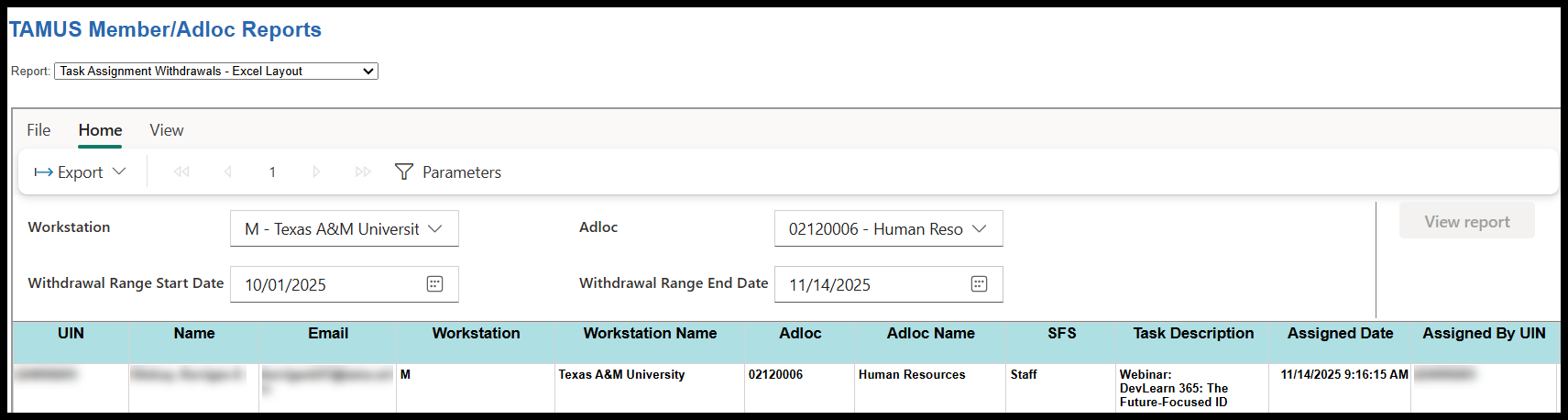This screenshot has width=1568, height=420.
Task: Click the Parameters filter funnel icon
Action: pos(403,171)
